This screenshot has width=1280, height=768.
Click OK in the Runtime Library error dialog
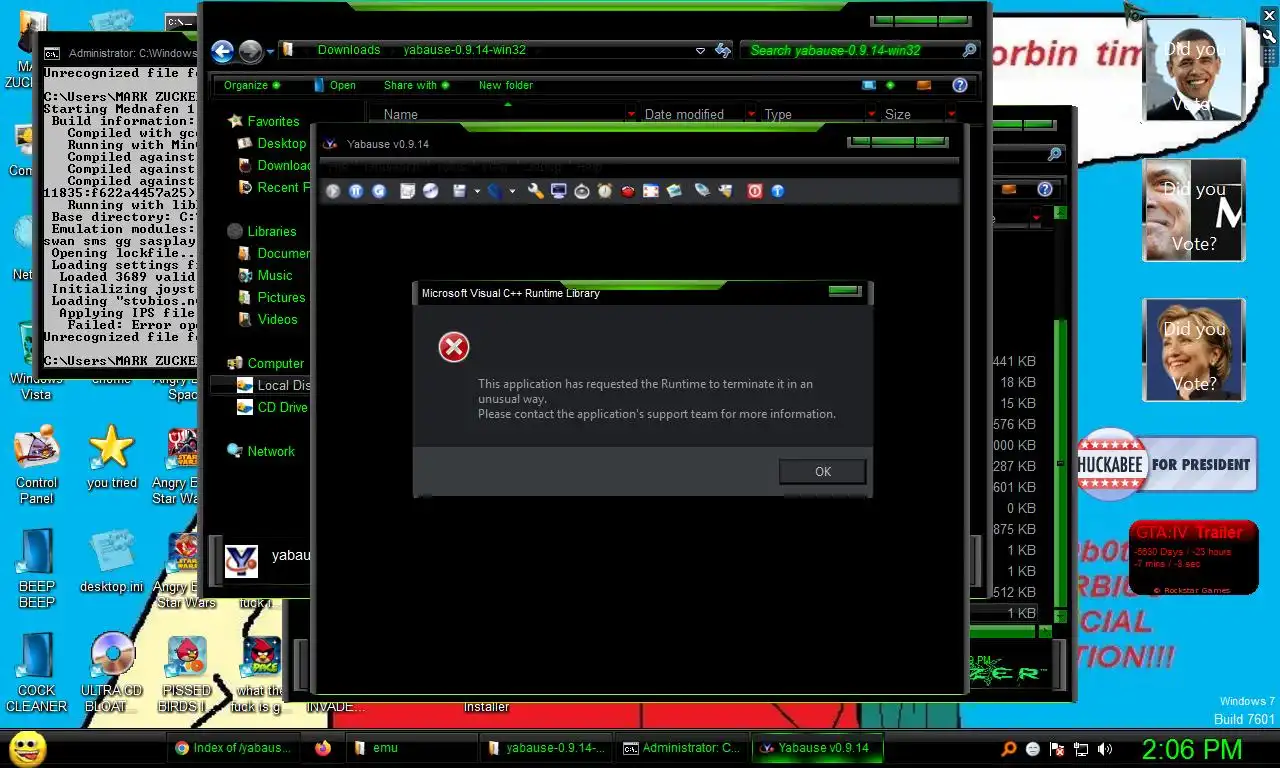click(x=822, y=472)
